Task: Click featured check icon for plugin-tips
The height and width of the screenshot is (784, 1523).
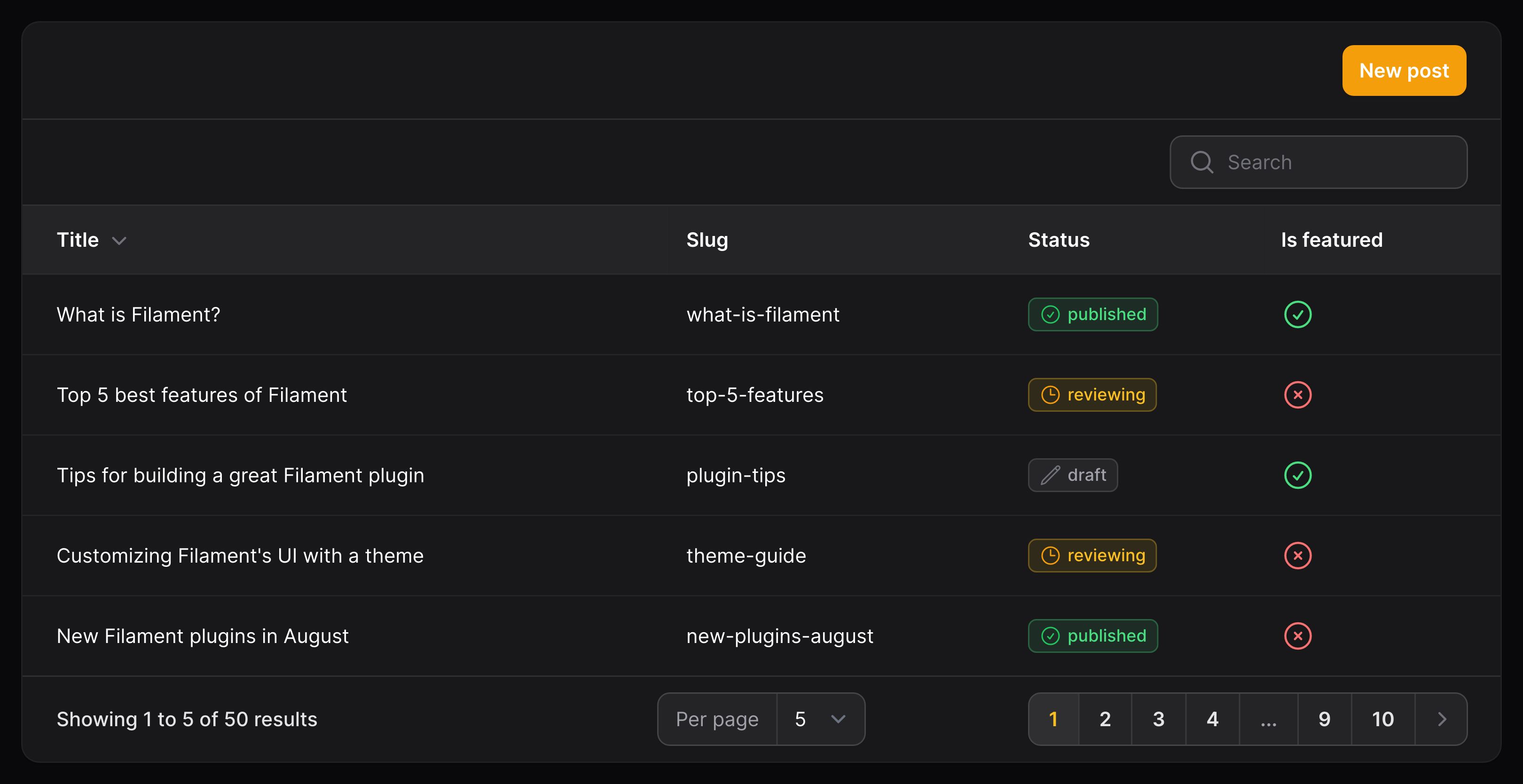Action: pos(1298,475)
